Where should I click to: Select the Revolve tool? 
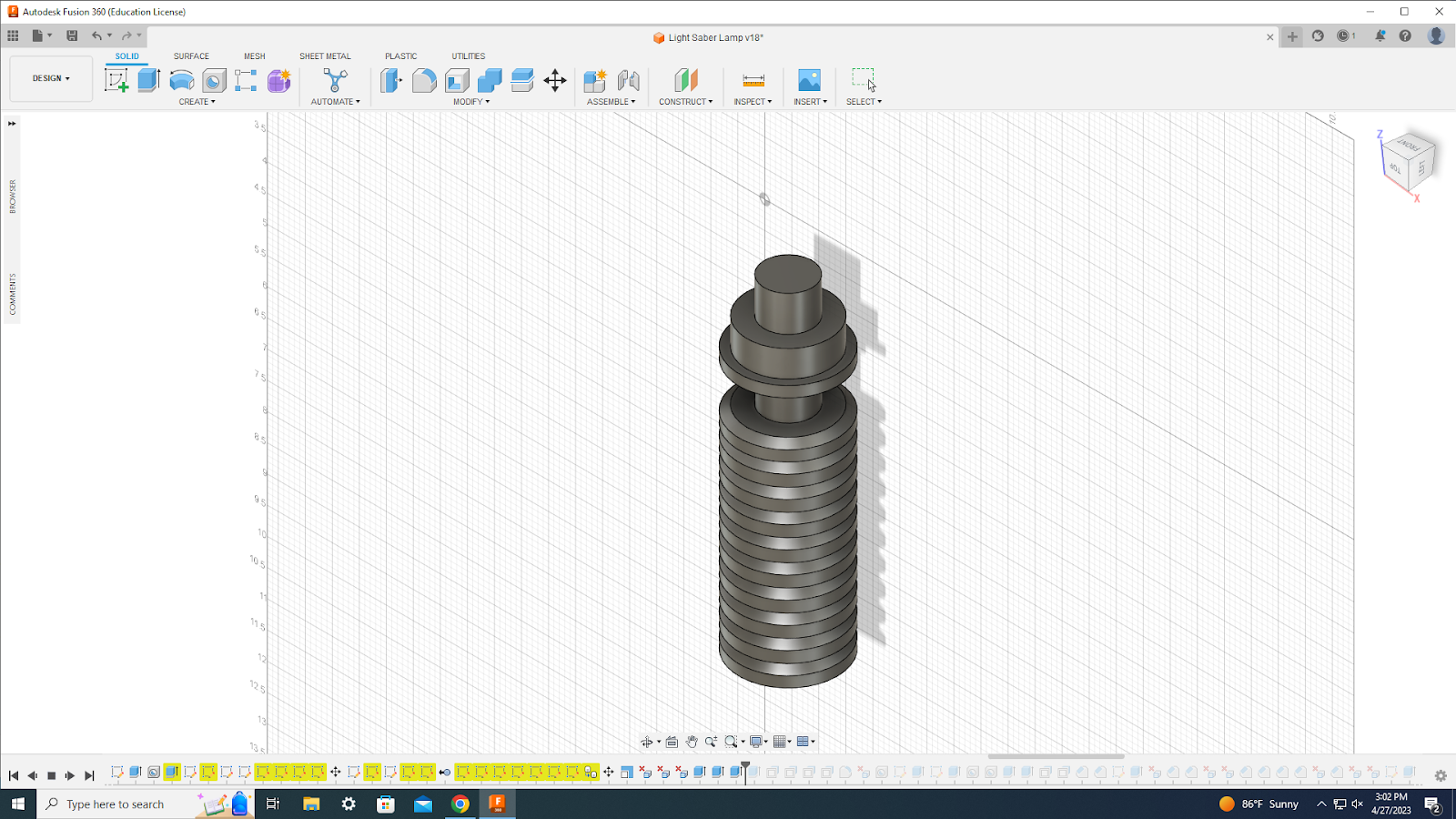(x=182, y=80)
